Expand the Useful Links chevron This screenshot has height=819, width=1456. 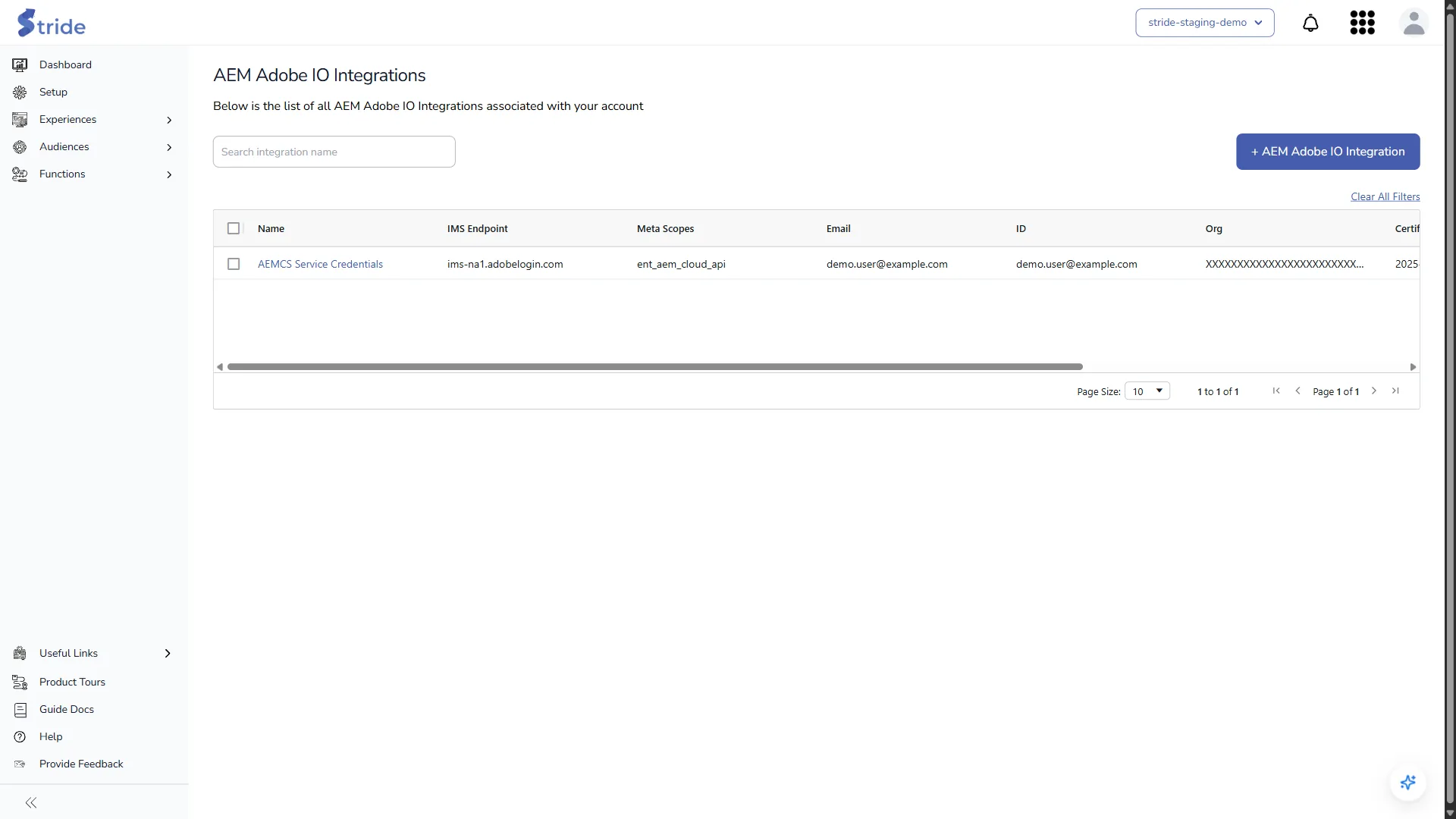point(168,654)
